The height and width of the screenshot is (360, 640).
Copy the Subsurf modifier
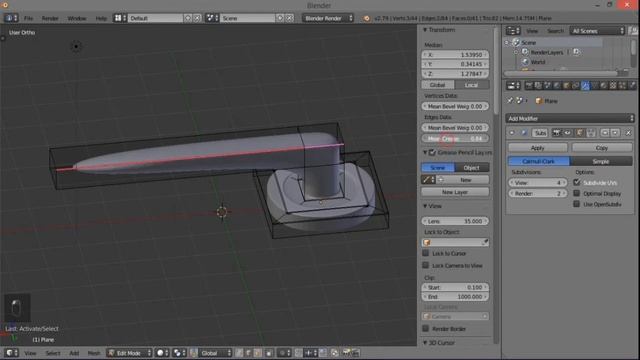click(602, 148)
